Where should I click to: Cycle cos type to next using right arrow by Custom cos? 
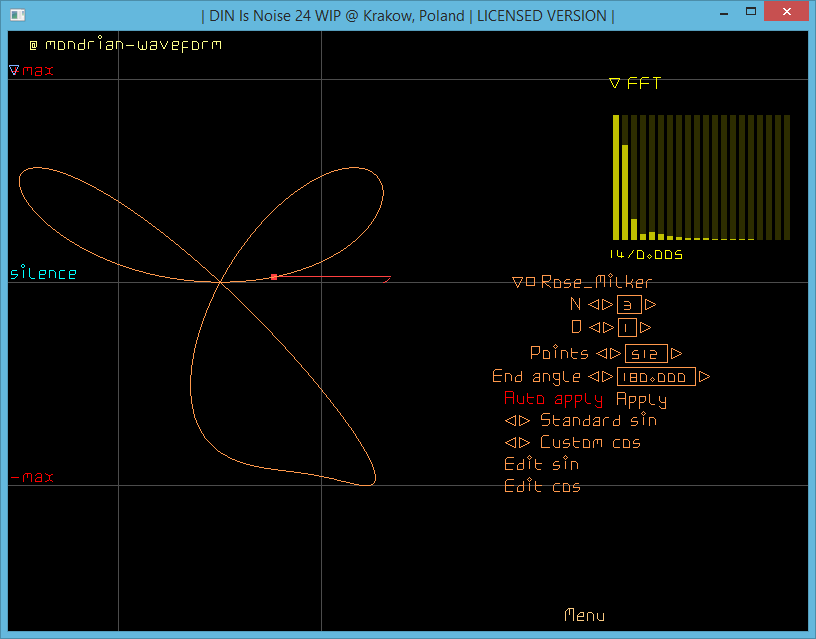click(526, 443)
